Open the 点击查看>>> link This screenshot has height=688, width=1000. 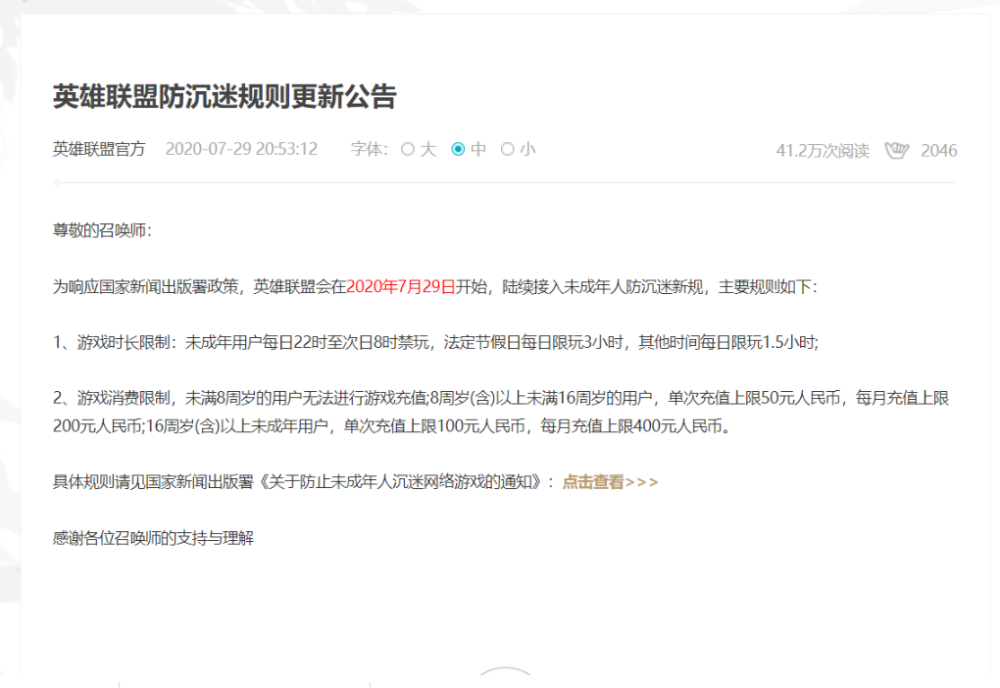pos(610,482)
